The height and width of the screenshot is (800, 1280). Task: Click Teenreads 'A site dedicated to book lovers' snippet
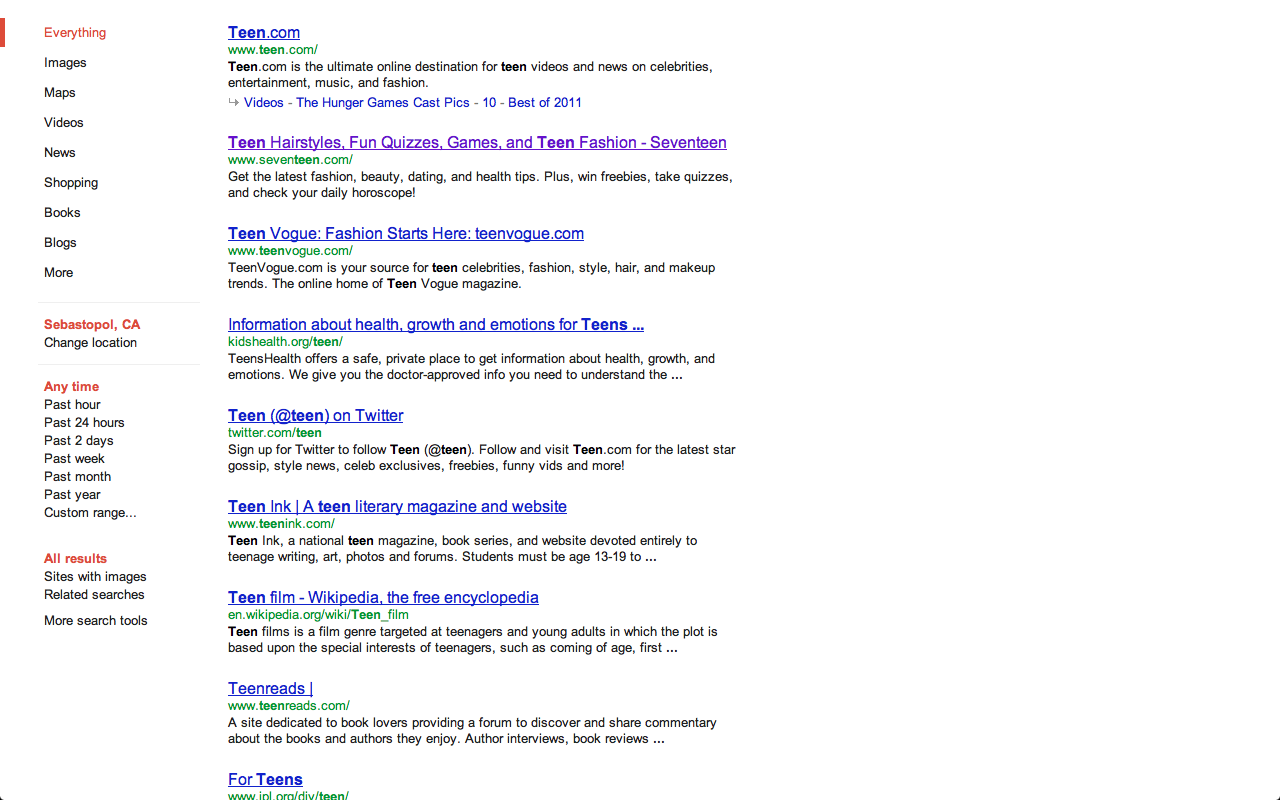coord(472,731)
